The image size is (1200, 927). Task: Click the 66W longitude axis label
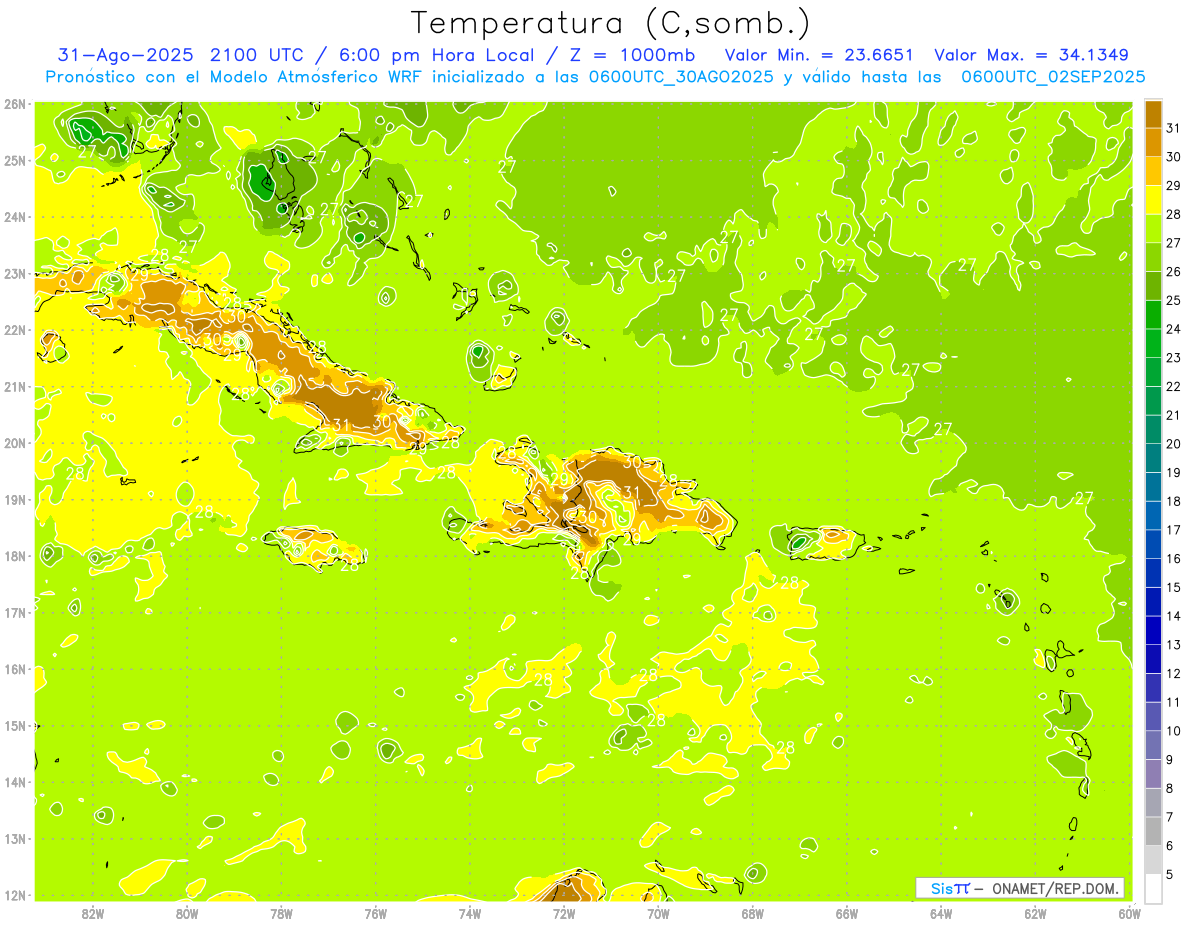(x=847, y=913)
